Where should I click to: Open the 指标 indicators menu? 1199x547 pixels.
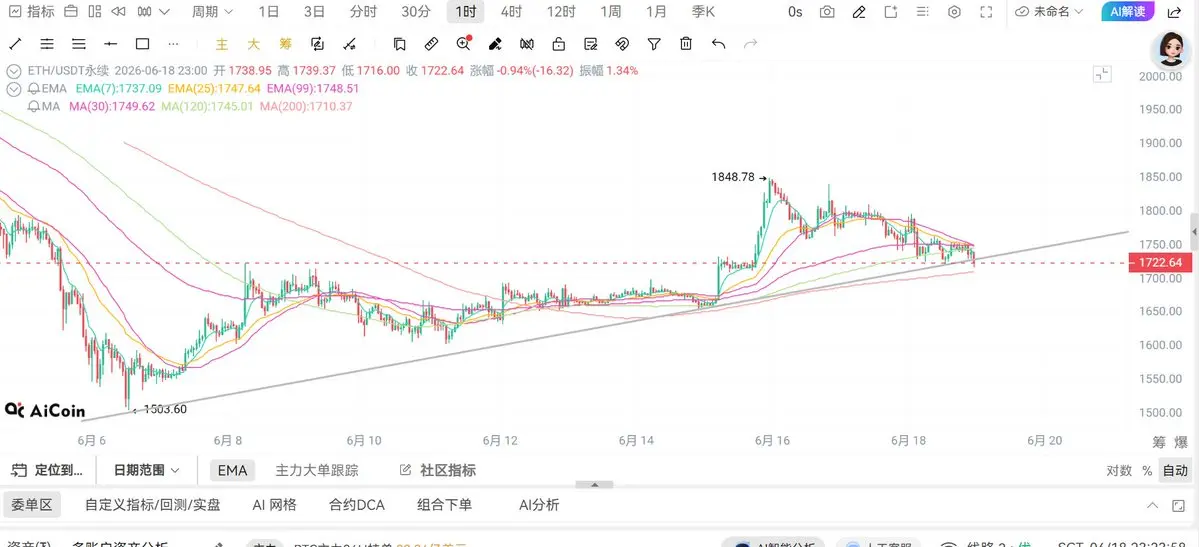[31, 11]
